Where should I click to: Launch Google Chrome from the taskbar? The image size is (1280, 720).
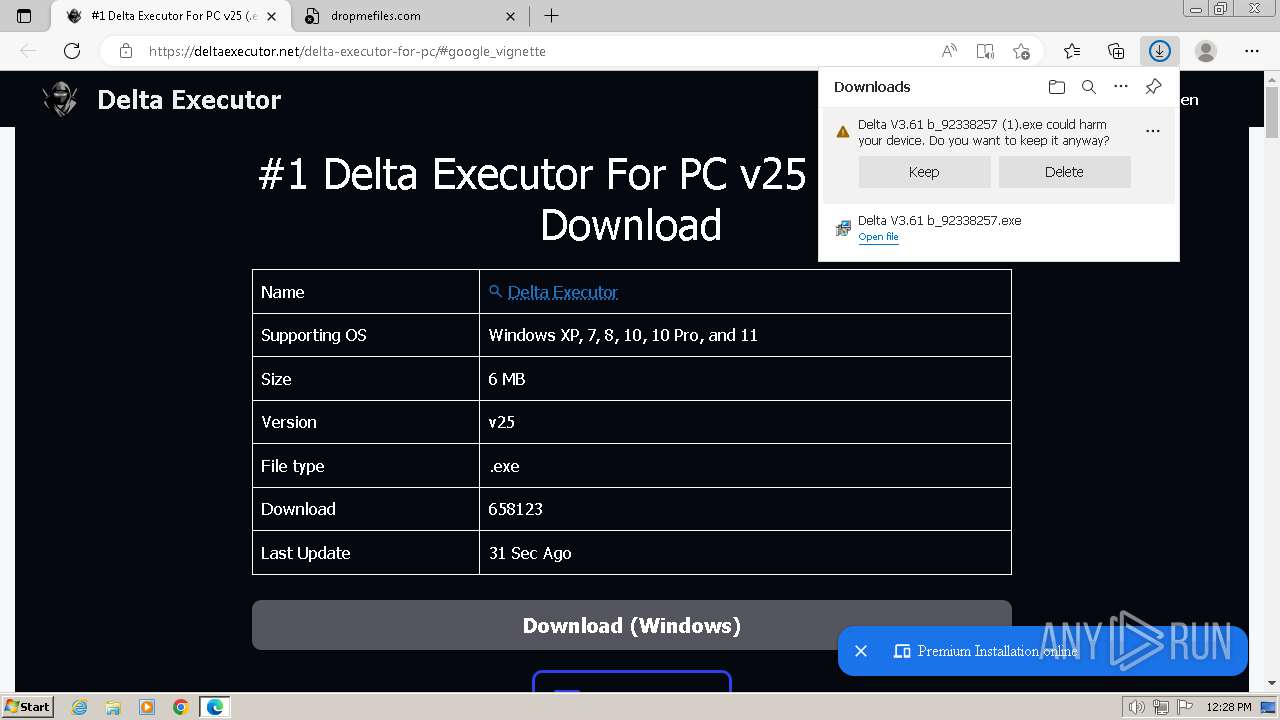click(181, 707)
